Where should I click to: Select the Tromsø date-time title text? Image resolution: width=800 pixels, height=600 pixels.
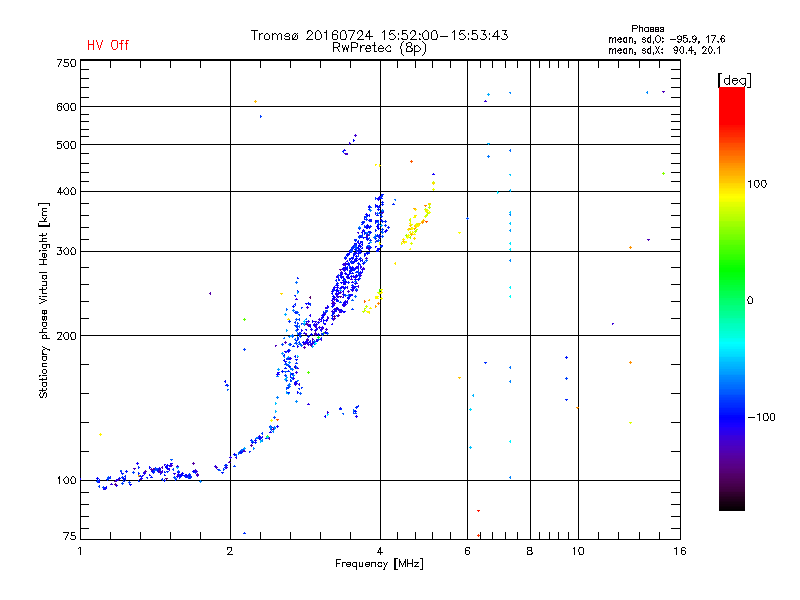click(x=379, y=35)
